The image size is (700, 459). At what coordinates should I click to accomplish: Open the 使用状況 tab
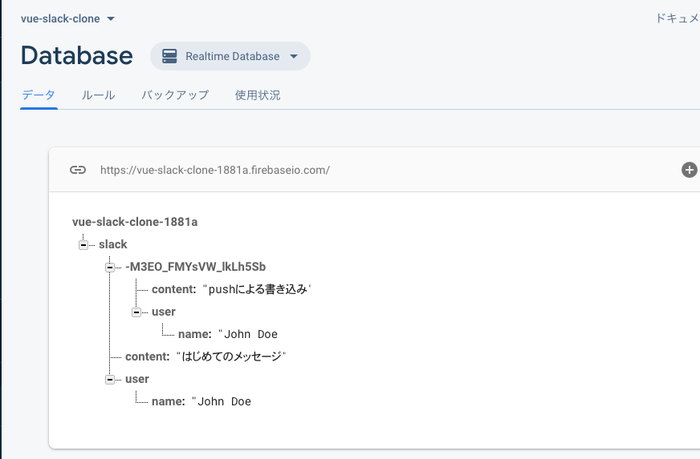tap(258, 95)
